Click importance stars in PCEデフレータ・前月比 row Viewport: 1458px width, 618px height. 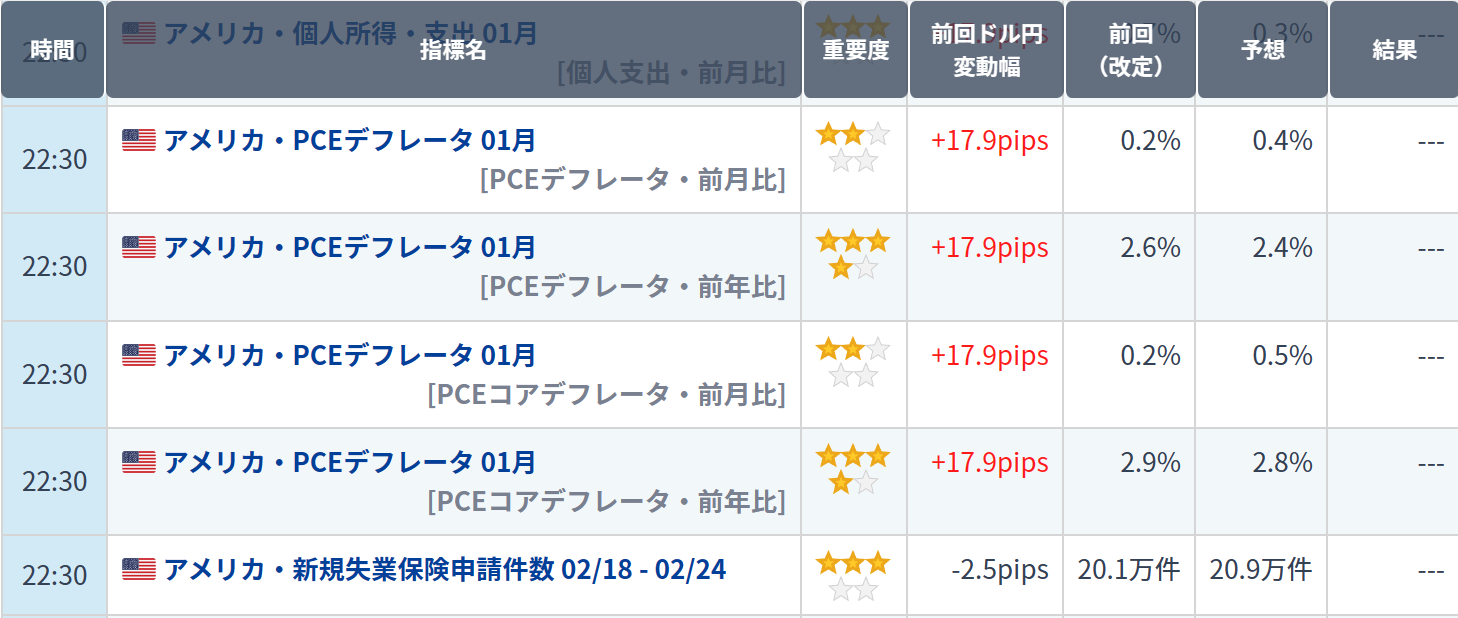[853, 147]
